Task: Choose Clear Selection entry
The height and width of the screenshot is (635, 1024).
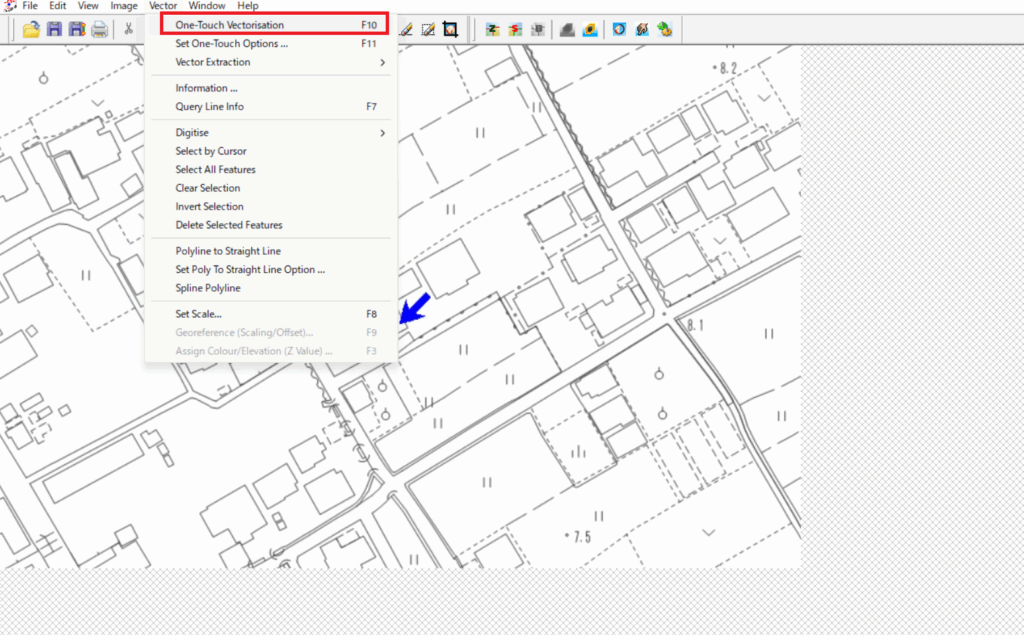Action: tap(271, 188)
